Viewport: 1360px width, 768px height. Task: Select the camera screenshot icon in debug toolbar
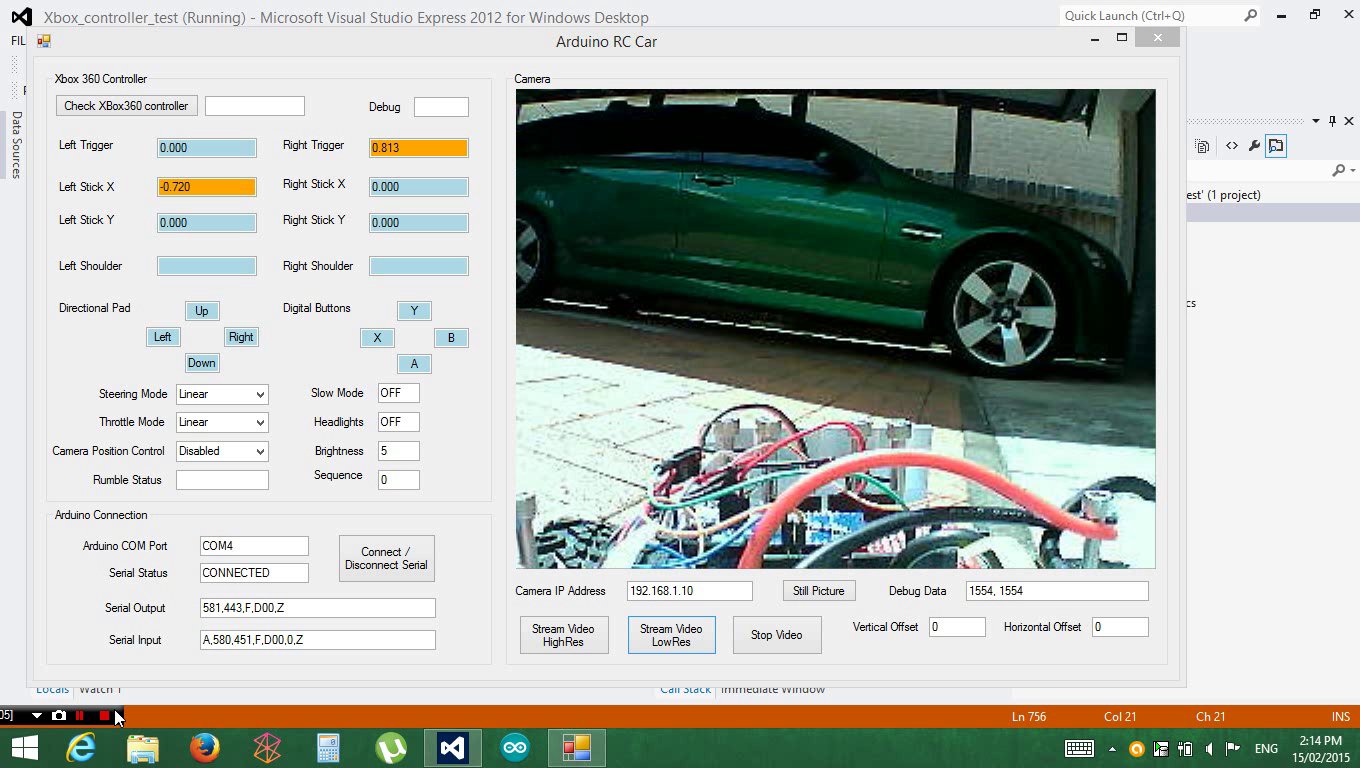coord(59,716)
